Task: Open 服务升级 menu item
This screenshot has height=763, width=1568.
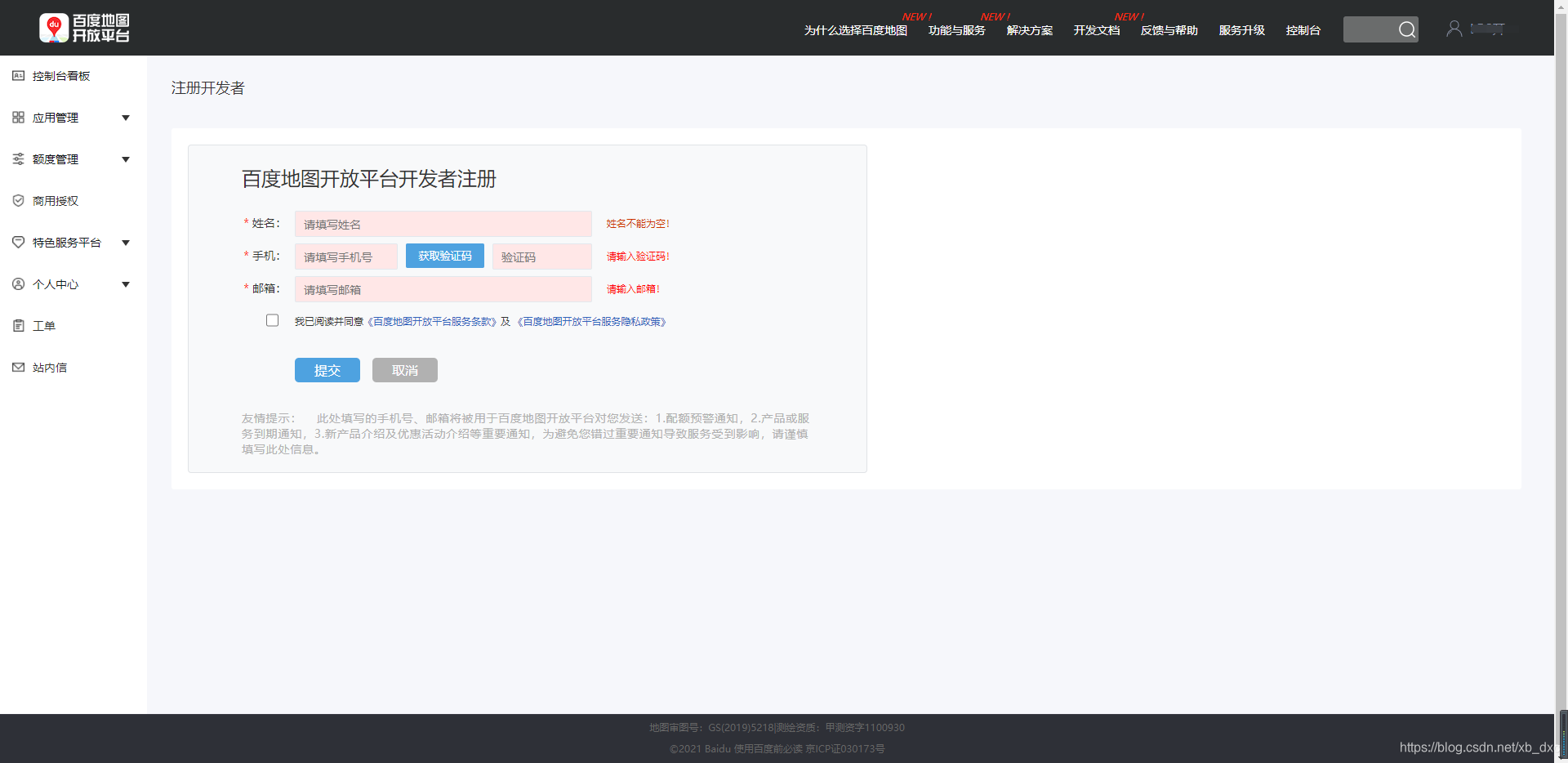Action: tap(1241, 30)
